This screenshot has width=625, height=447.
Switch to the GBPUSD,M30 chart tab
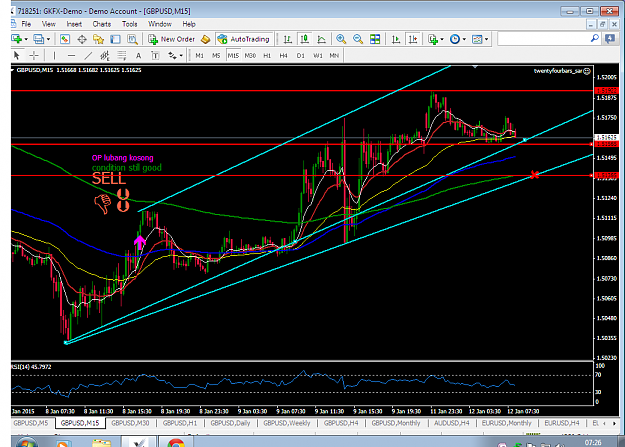click(130, 423)
